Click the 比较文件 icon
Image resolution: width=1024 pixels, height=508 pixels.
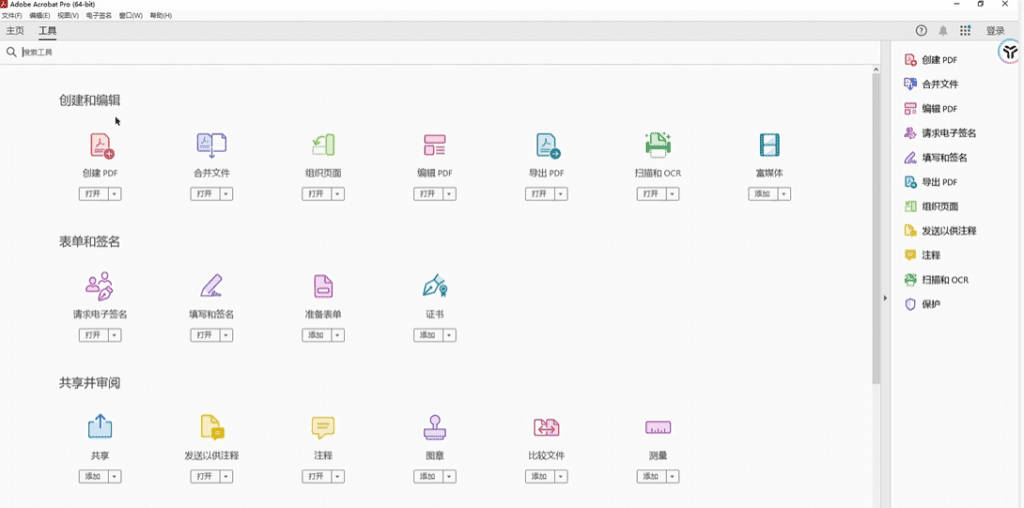pos(546,428)
